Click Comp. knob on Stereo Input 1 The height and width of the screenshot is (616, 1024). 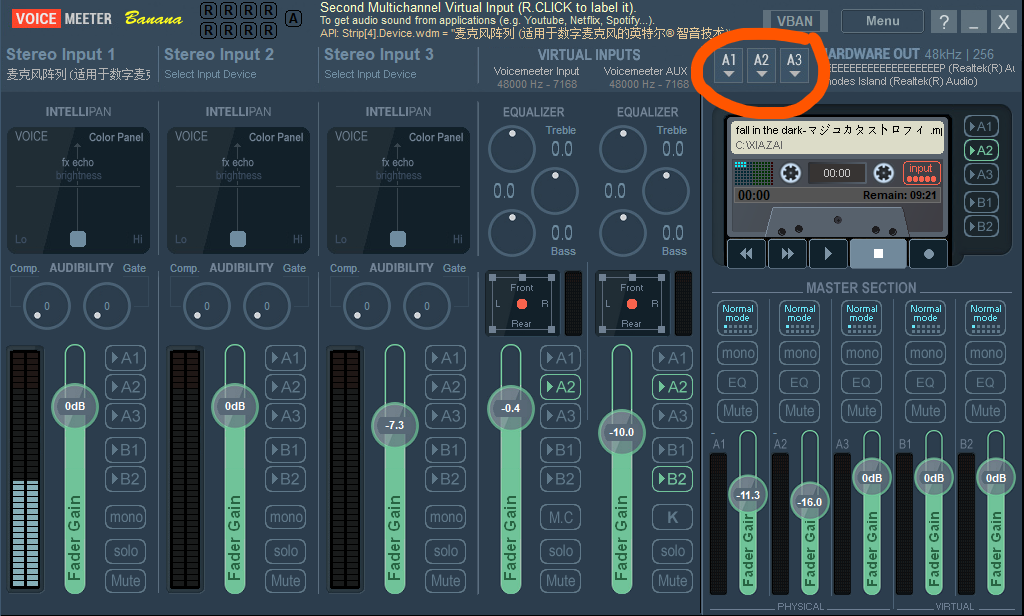(46, 306)
